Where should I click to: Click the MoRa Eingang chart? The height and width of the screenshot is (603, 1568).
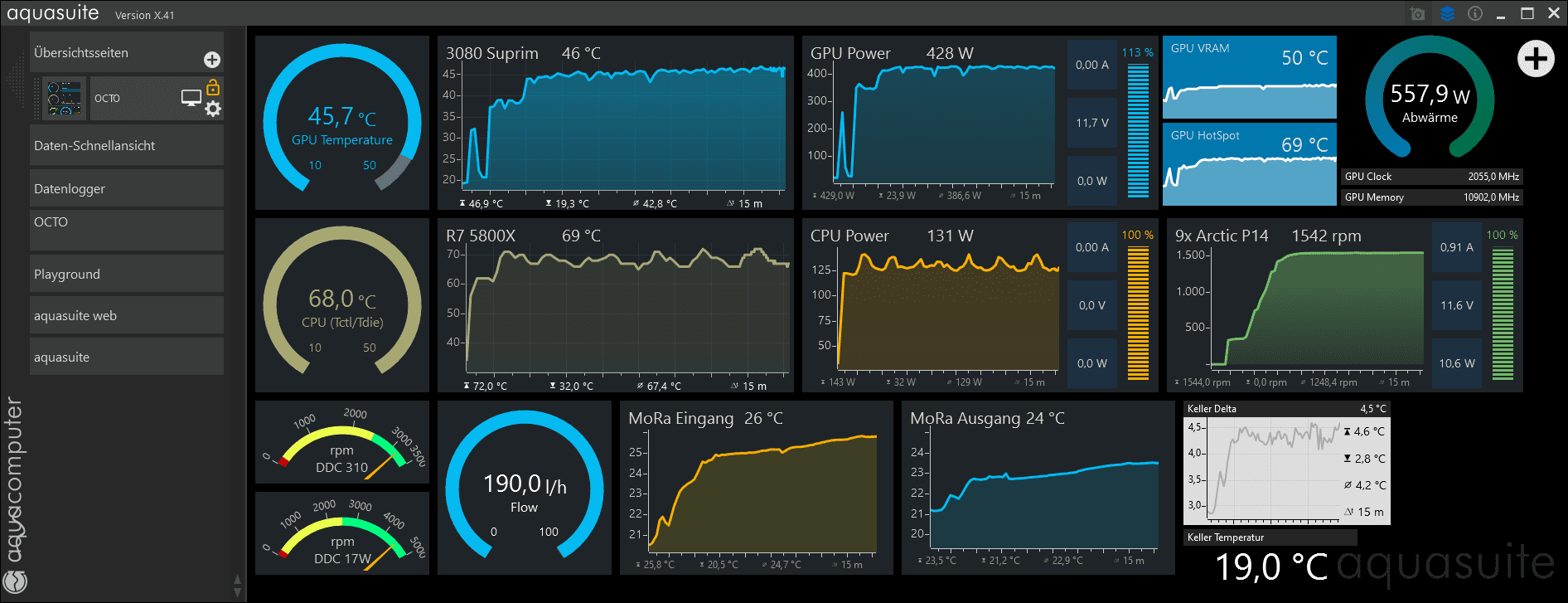[x=757, y=488]
